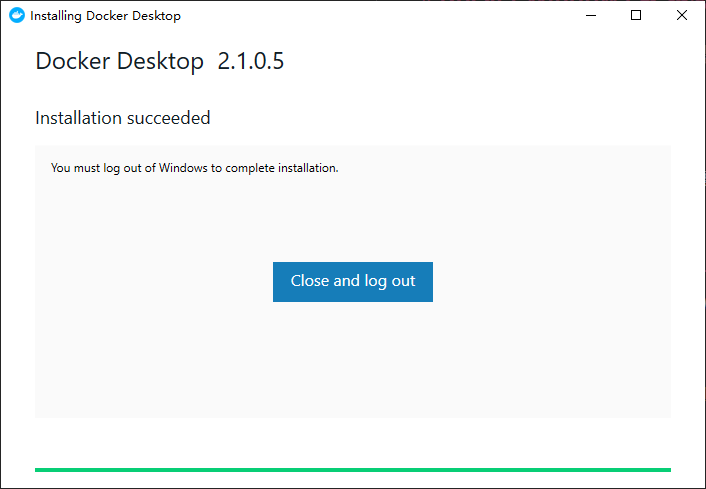Click the Docker whale icon in title bar
Image resolution: width=706 pixels, height=489 pixels.
pyautogui.click(x=17, y=15)
